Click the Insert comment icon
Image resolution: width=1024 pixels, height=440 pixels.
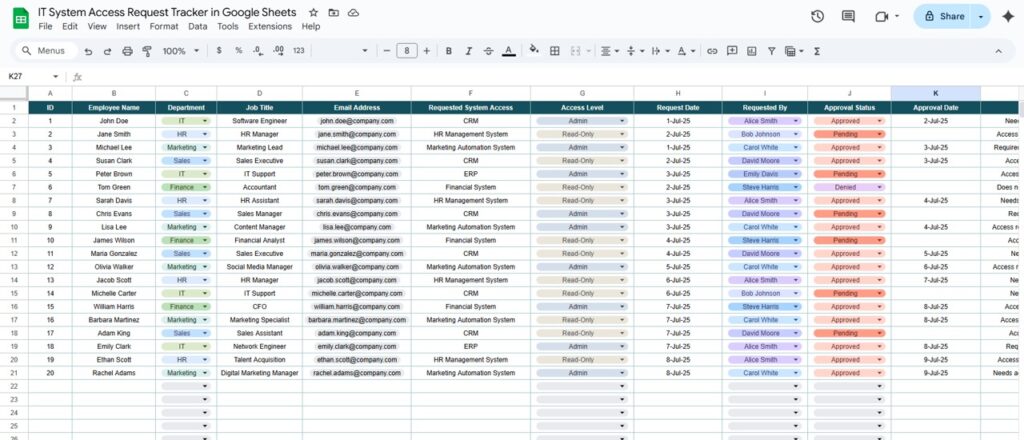click(x=732, y=51)
